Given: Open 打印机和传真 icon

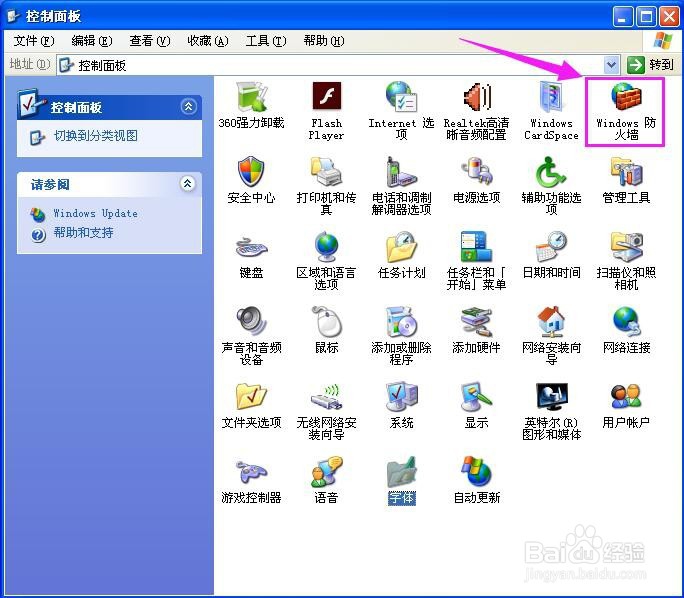Looking at the screenshot, I should [x=326, y=171].
